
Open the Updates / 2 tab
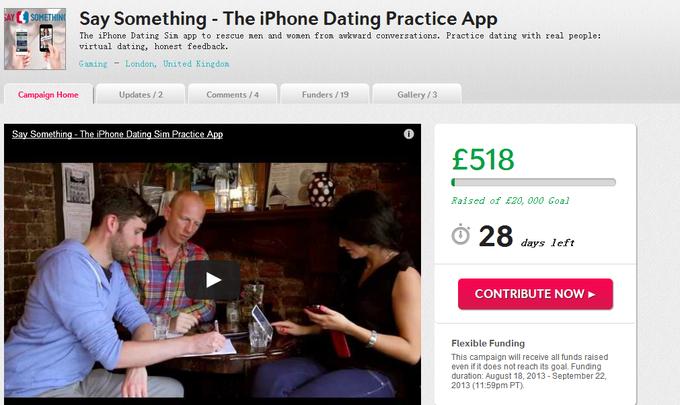[141, 95]
